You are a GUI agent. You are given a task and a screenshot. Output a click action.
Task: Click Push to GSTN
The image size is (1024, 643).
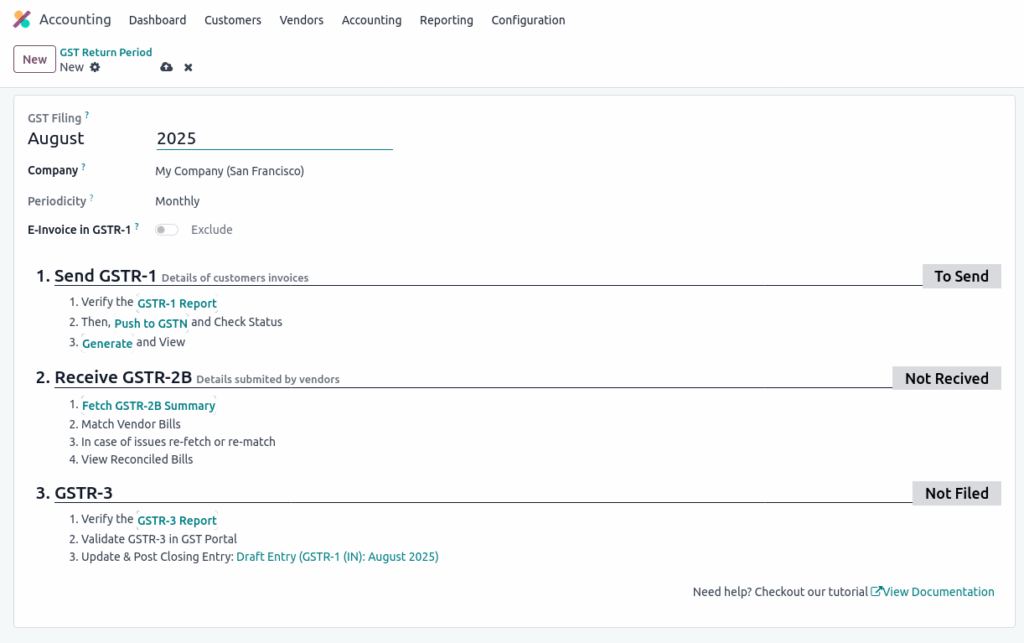(151, 323)
